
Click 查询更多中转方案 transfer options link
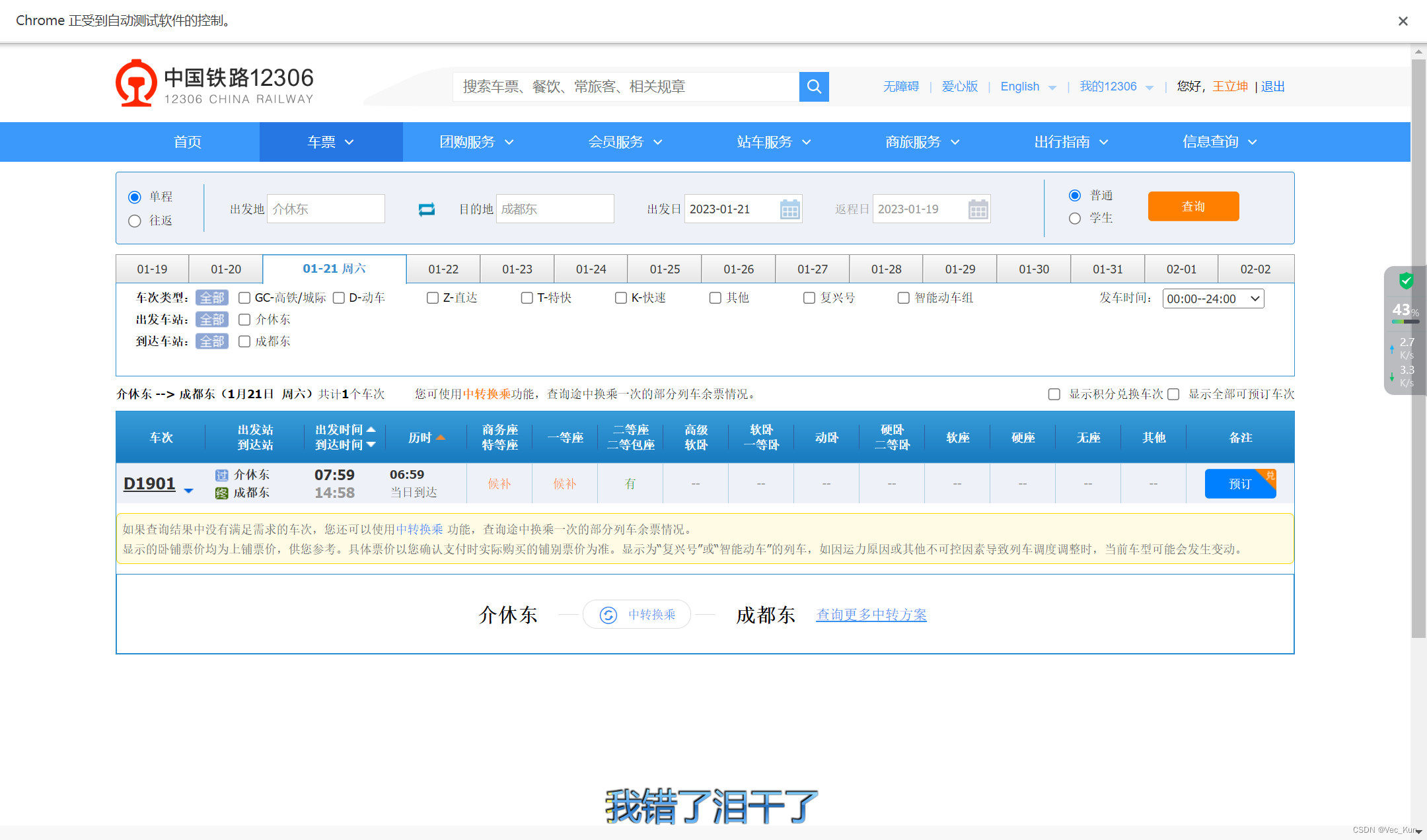tap(871, 613)
